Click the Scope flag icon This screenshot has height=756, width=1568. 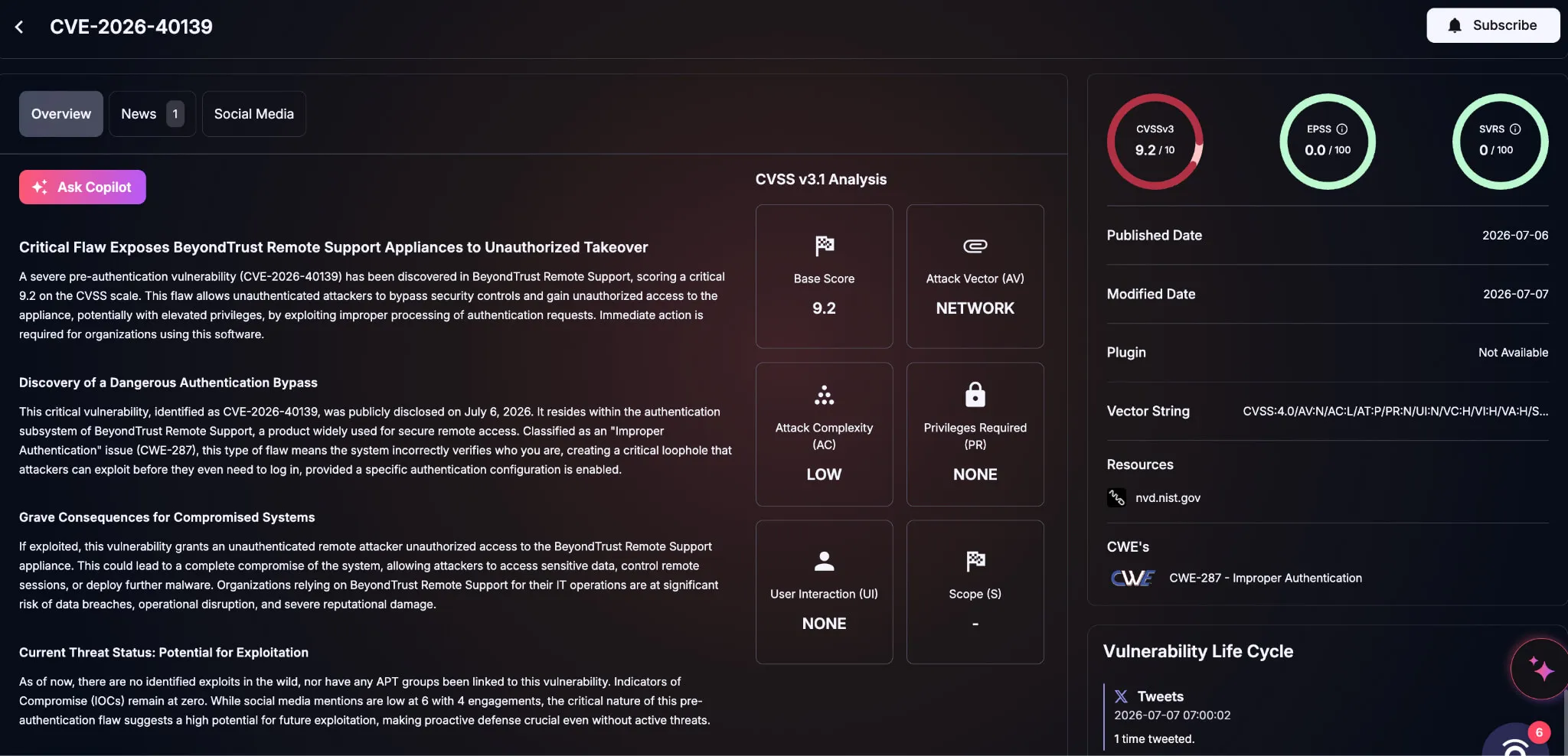[x=975, y=561]
